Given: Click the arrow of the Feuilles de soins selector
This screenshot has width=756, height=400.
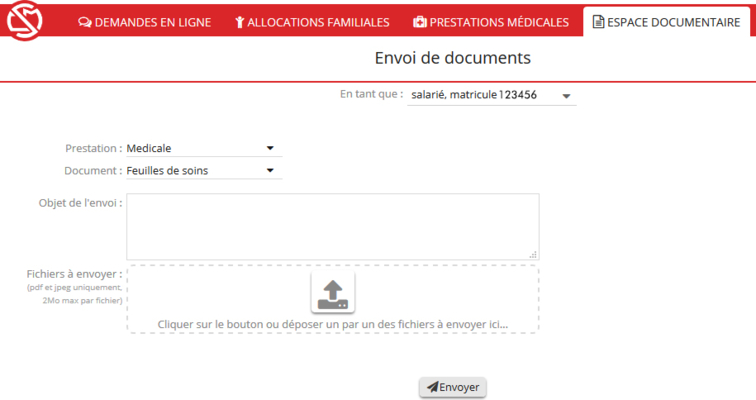Looking at the screenshot, I should [x=269, y=170].
